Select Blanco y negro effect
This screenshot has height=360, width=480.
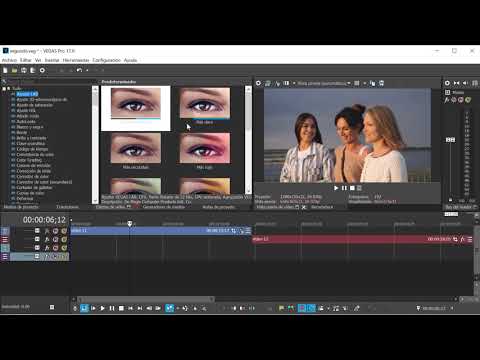(30, 127)
